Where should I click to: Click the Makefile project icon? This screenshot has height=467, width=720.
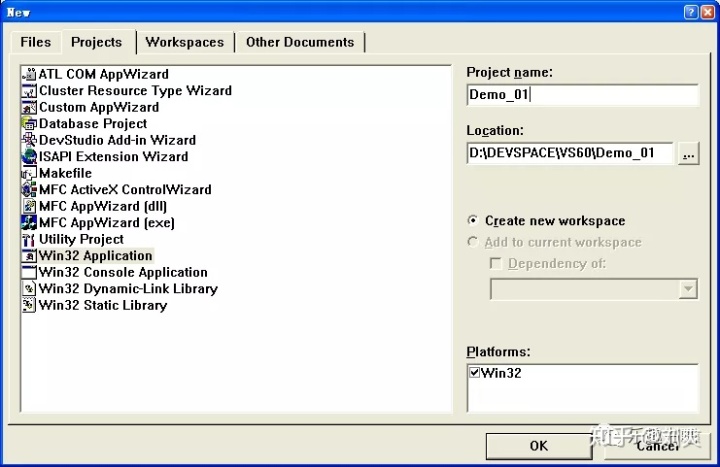[29, 174]
